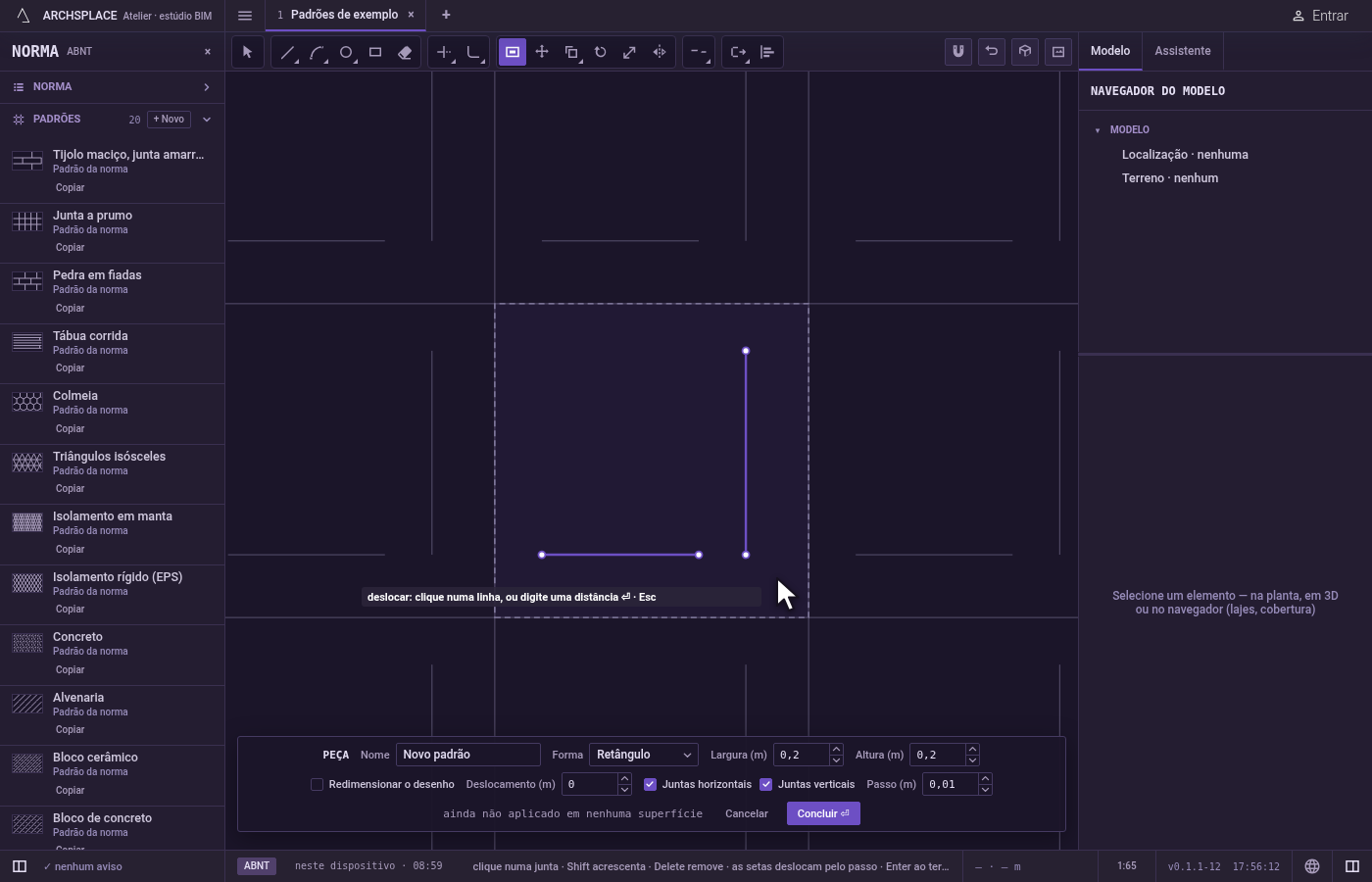Open the 3D cube view
The width and height of the screenshot is (1372, 882).
(x=1025, y=52)
